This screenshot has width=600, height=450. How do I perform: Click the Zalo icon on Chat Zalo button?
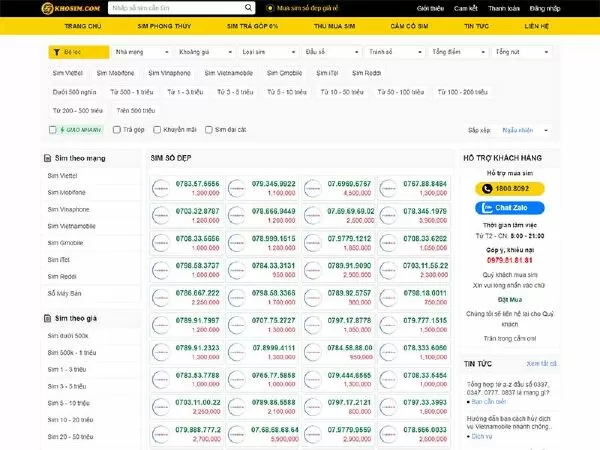tap(487, 208)
